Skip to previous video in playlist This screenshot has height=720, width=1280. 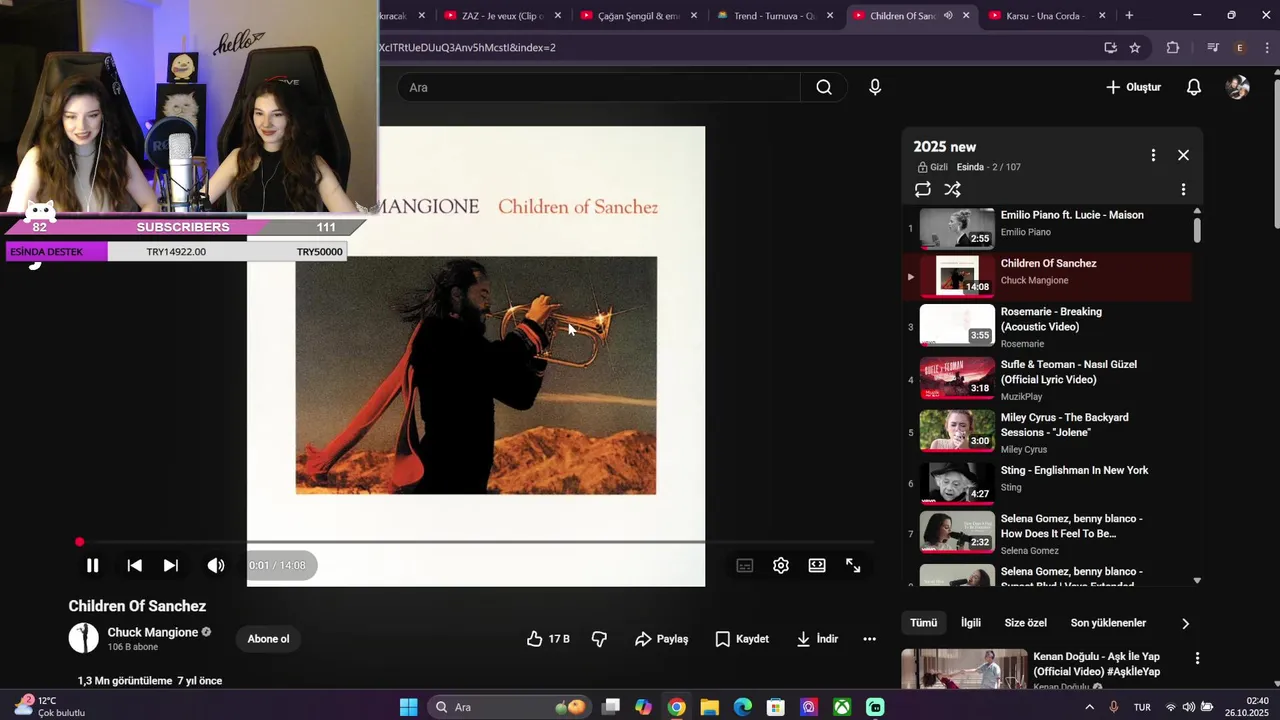[x=134, y=565]
